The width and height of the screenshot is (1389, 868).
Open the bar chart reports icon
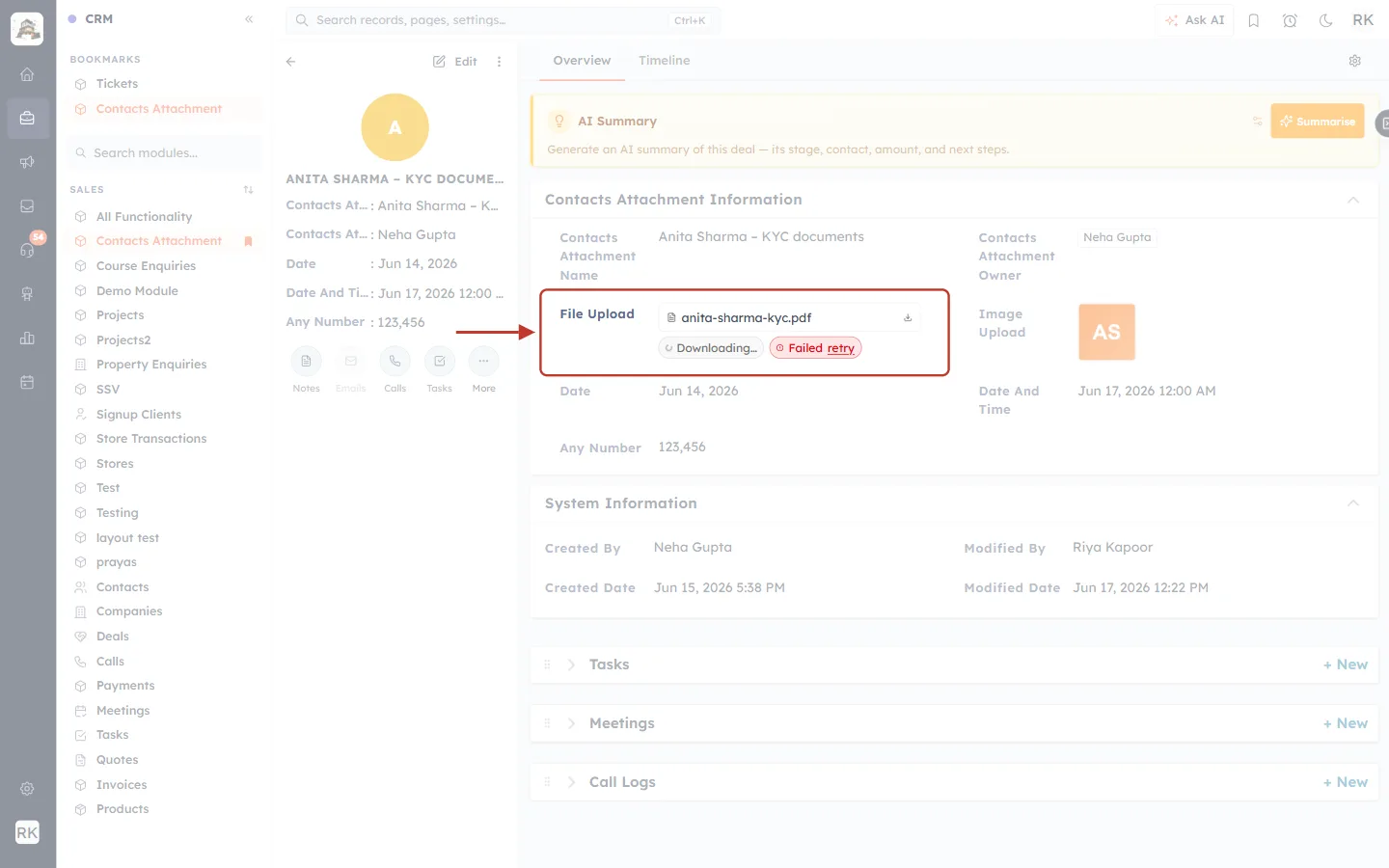(x=27, y=338)
